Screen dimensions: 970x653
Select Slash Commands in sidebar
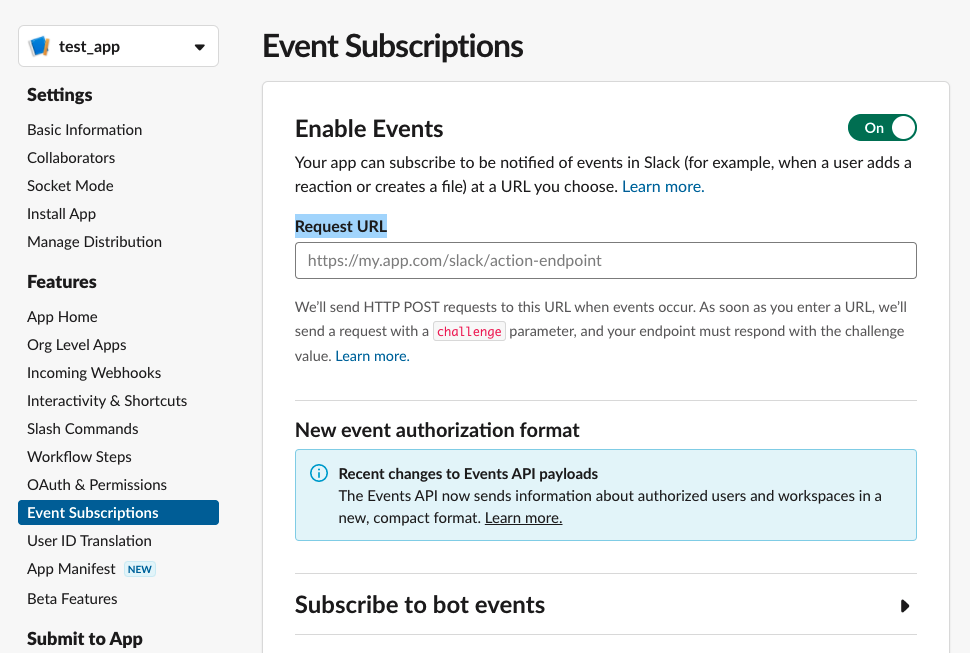click(83, 429)
